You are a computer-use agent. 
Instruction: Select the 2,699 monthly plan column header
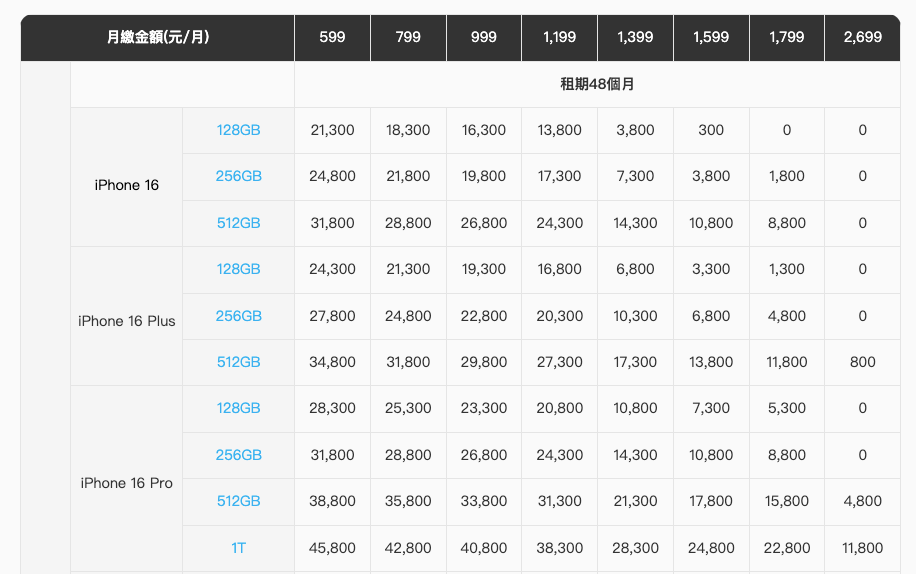coord(862,37)
